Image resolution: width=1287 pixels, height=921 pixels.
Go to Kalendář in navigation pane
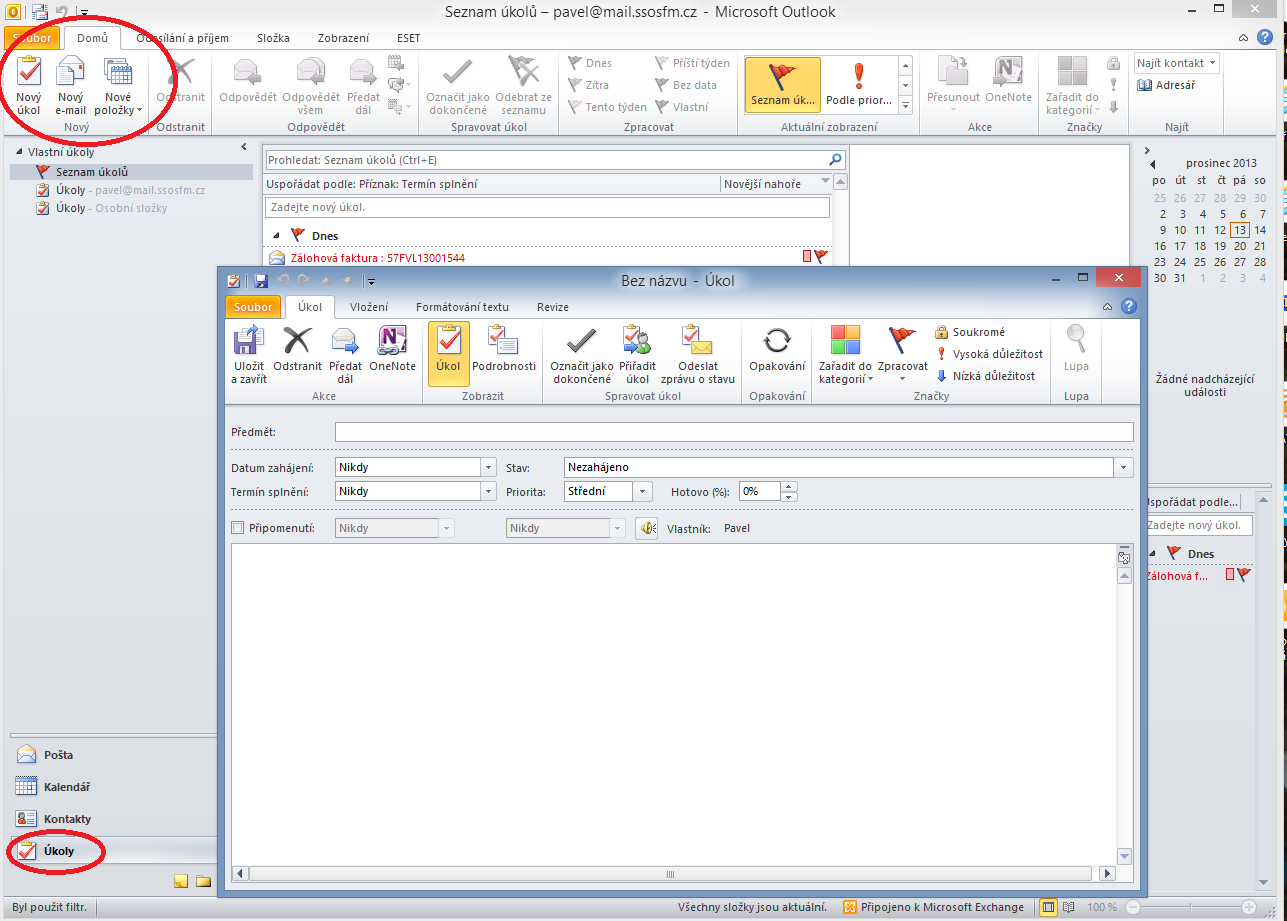pyautogui.click(x=112, y=787)
